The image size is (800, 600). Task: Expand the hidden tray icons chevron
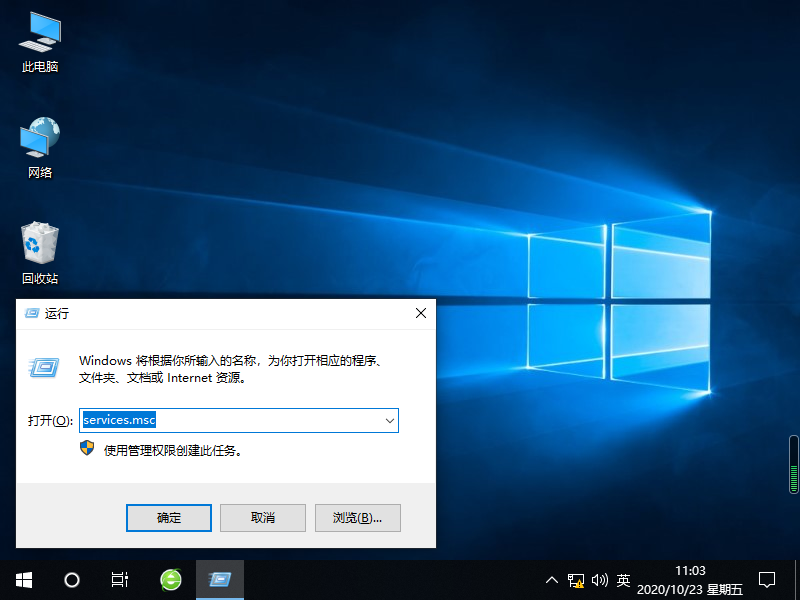pos(551,580)
